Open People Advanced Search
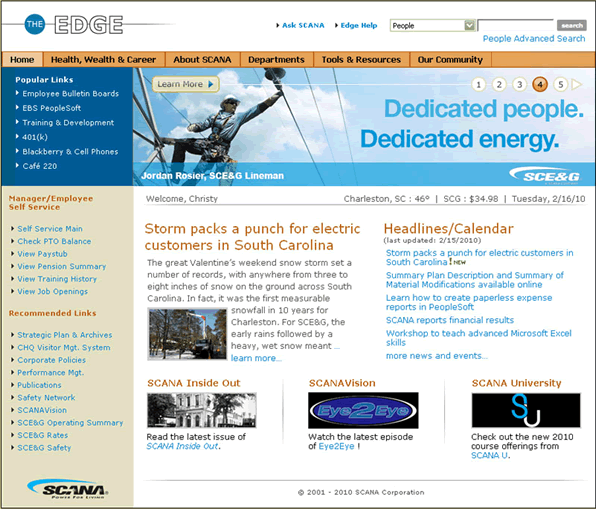Viewport: 596px width, 509px height. [x=534, y=38]
